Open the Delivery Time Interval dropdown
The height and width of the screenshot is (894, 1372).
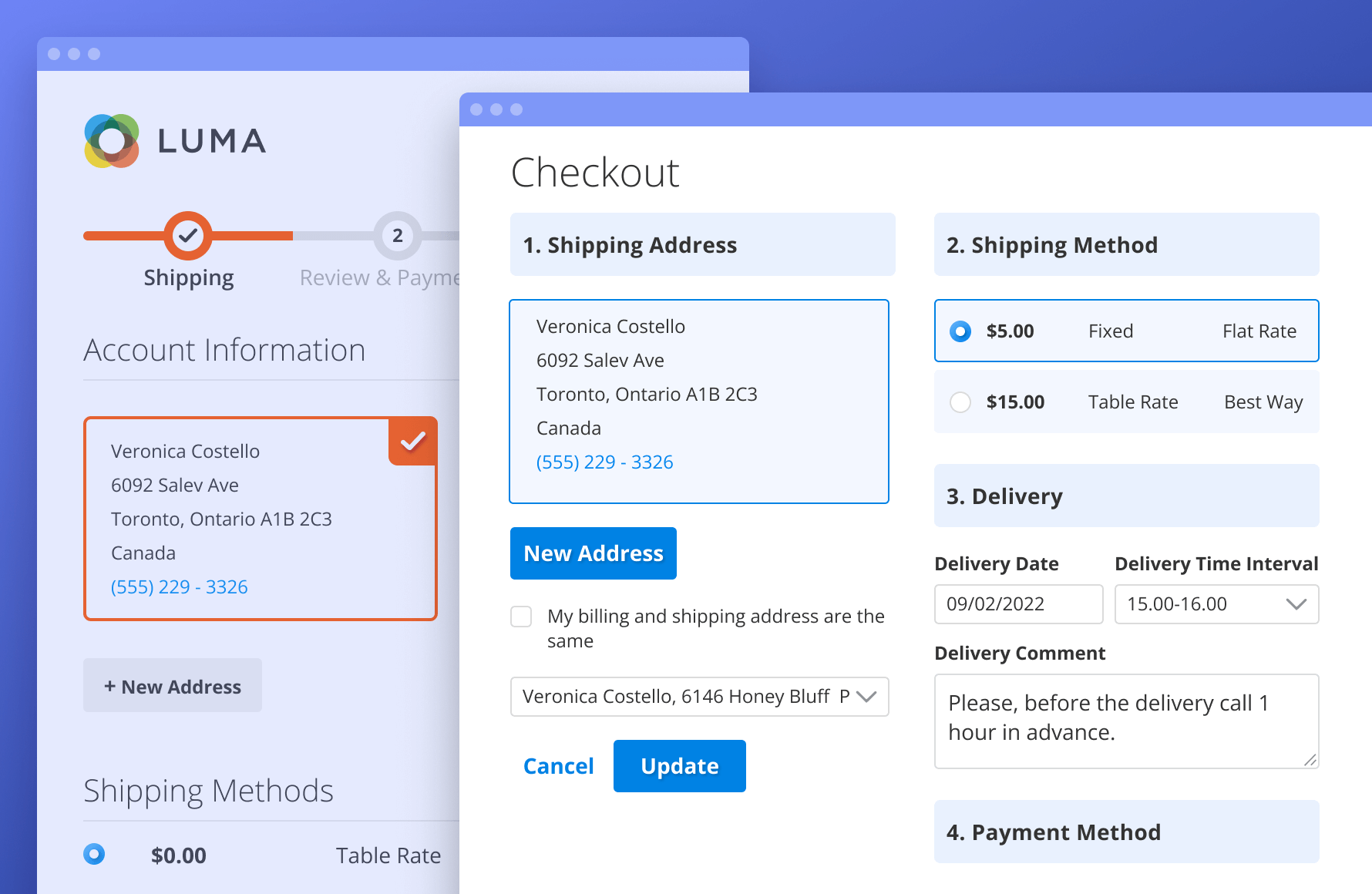coord(1216,604)
